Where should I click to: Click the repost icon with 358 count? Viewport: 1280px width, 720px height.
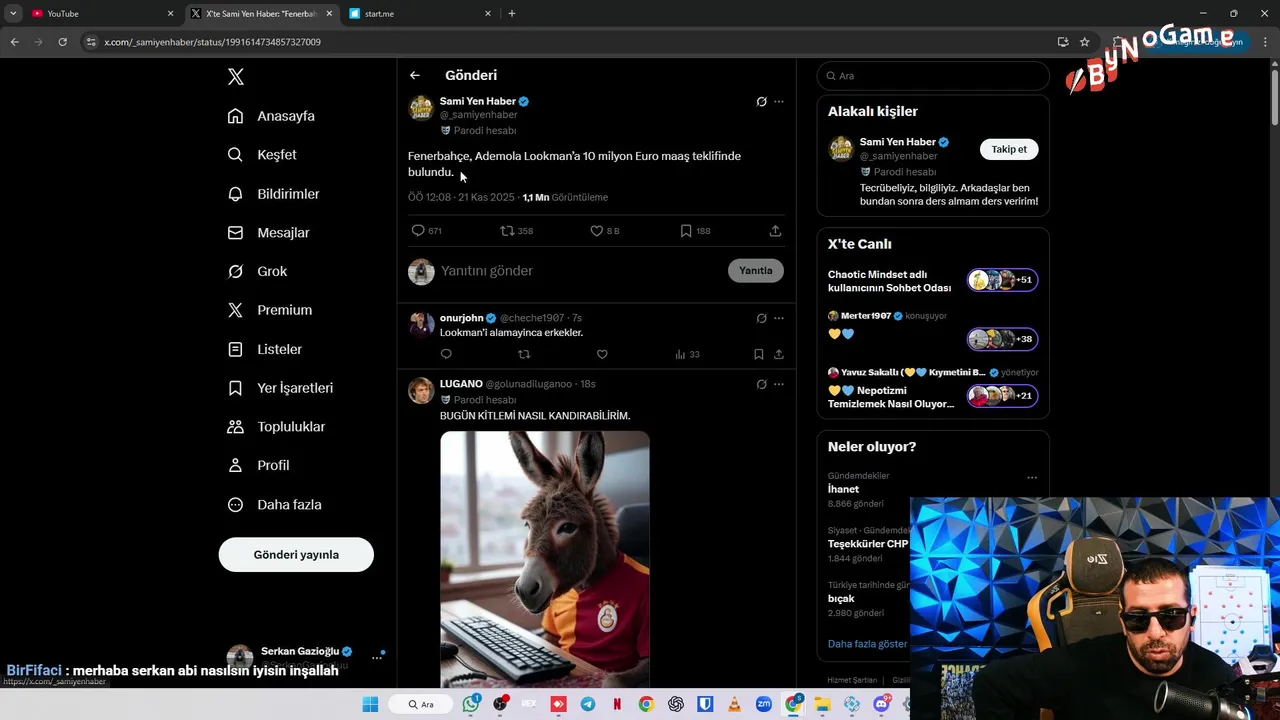coord(517,231)
